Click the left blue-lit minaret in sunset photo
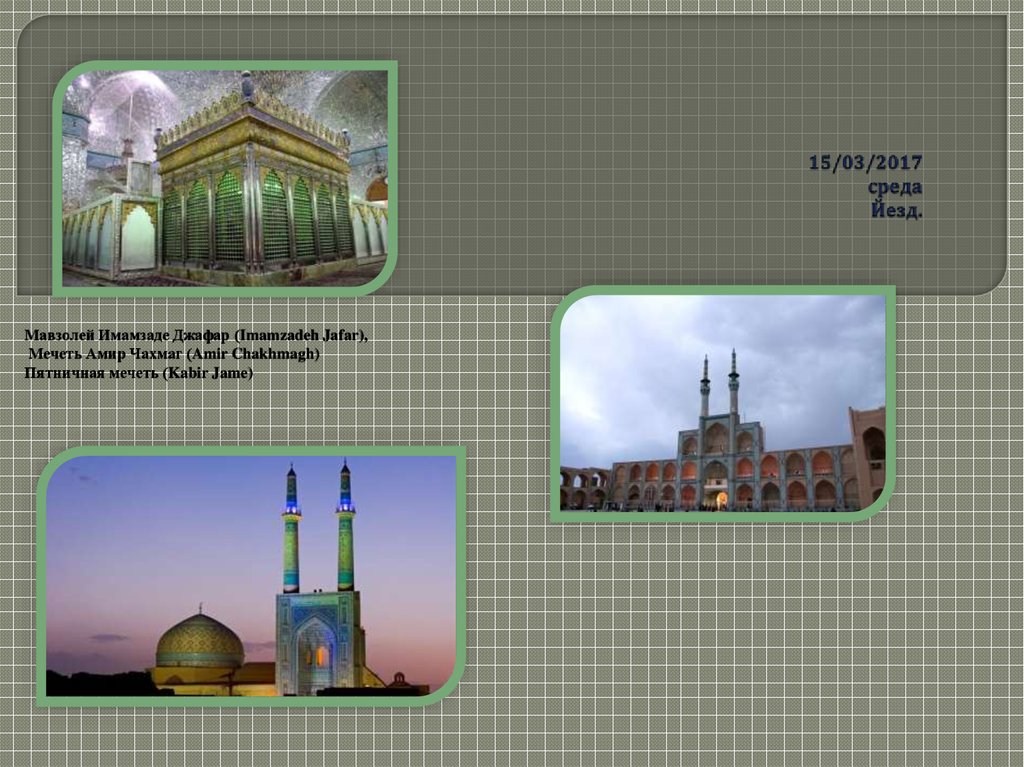The image size is (1024, 767). point(291,530)
